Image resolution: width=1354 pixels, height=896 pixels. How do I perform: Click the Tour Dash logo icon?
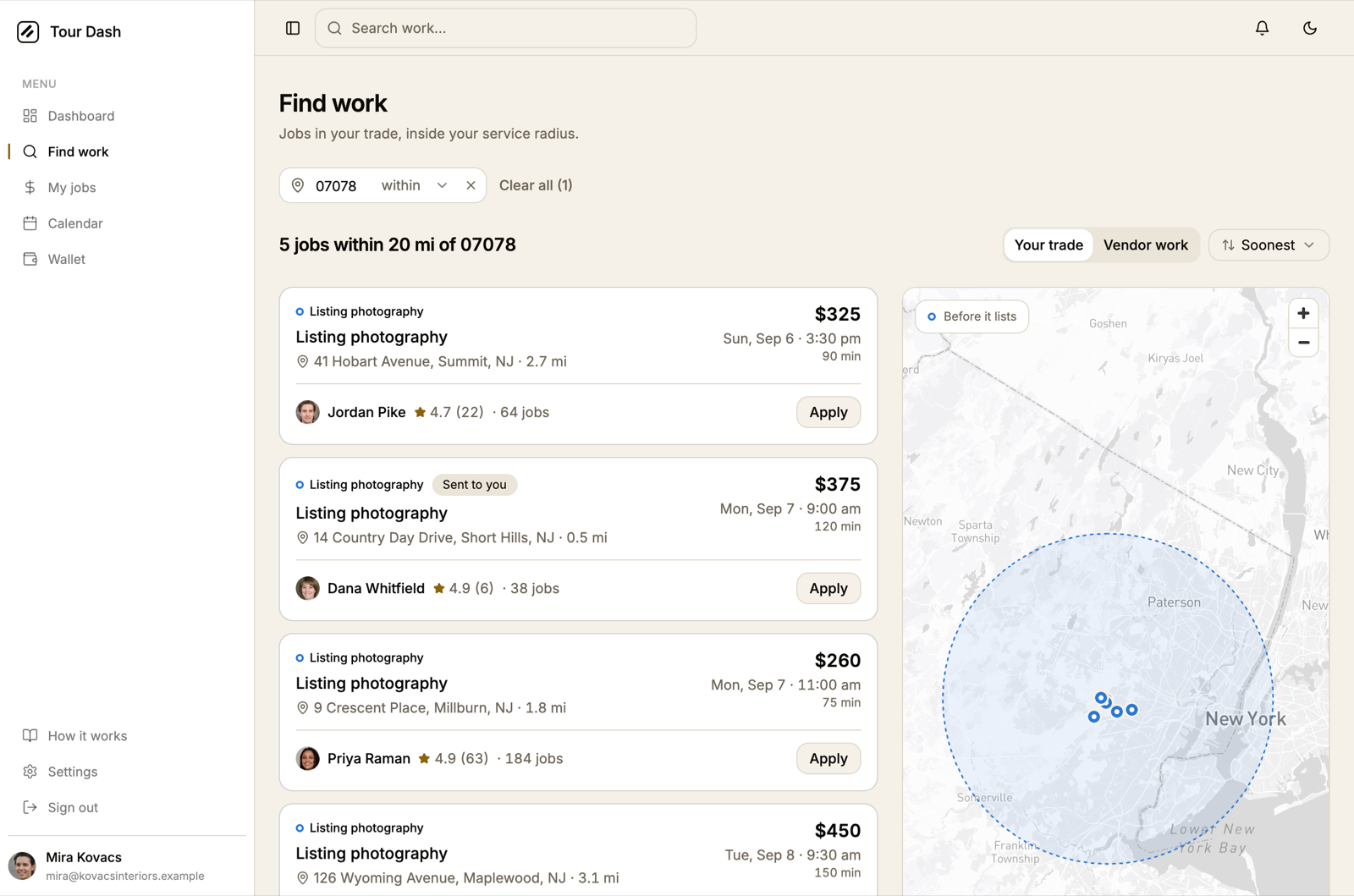(x=28, y=31)
